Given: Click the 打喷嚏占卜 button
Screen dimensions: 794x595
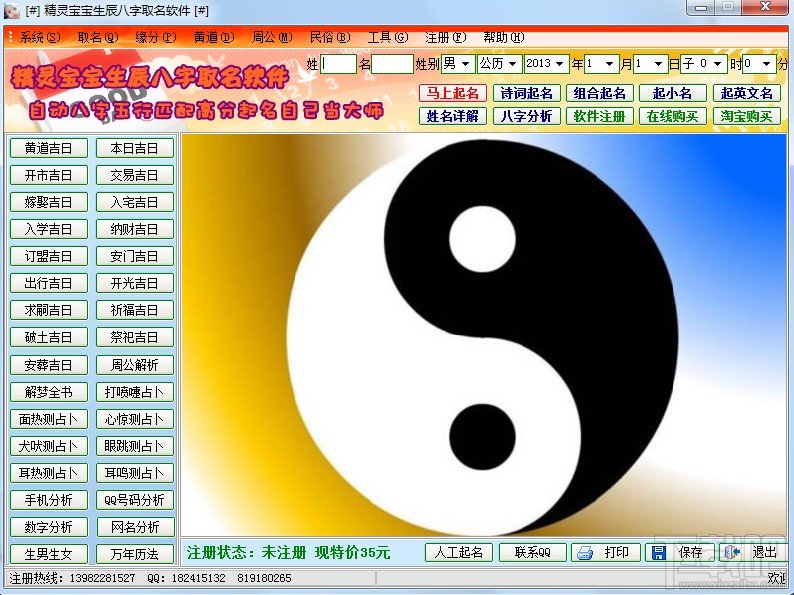Looking at the screenshot, I should coord(135,392).
